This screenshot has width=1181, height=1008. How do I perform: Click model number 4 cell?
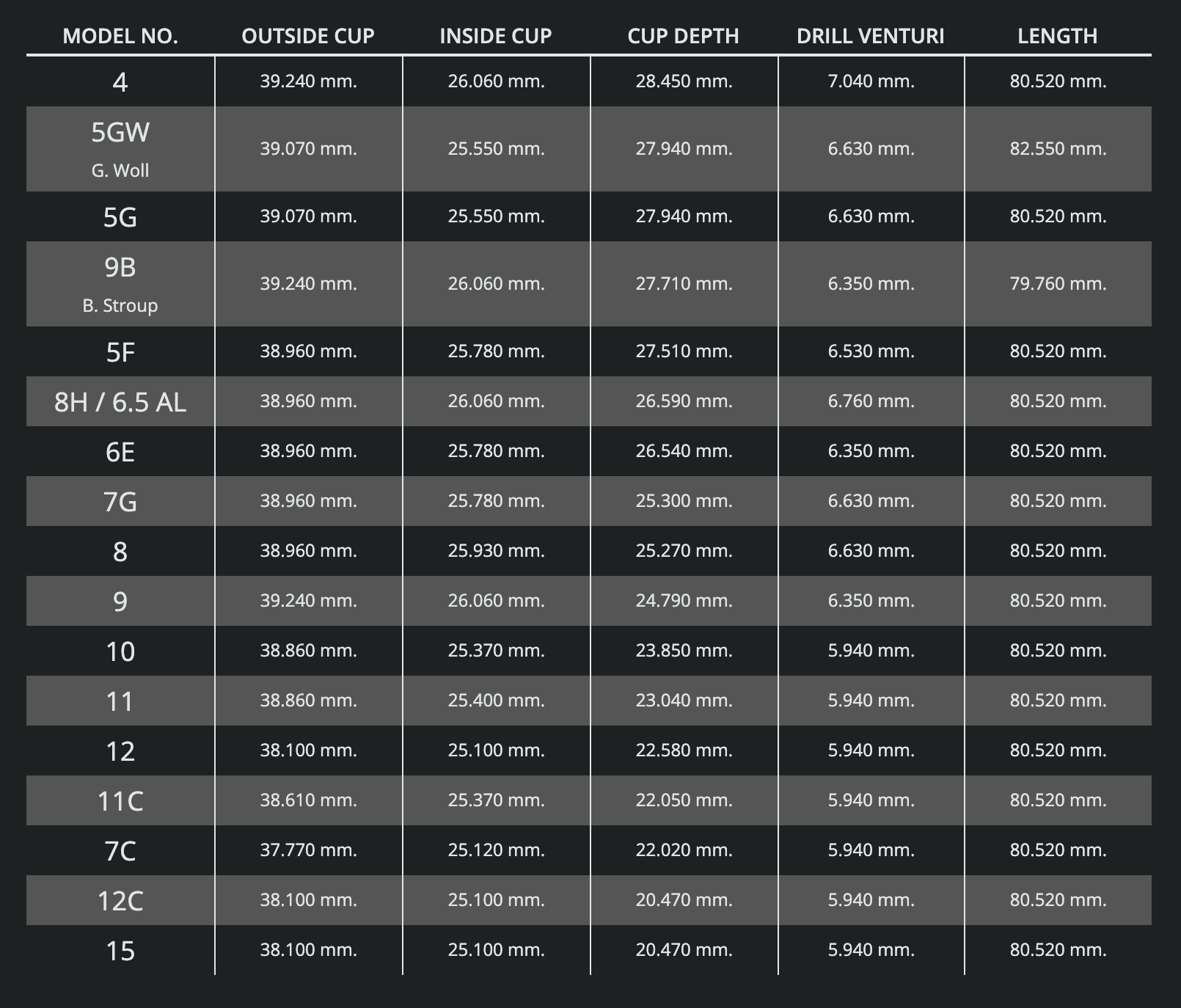pyautogui.click(x=120, y=81)
